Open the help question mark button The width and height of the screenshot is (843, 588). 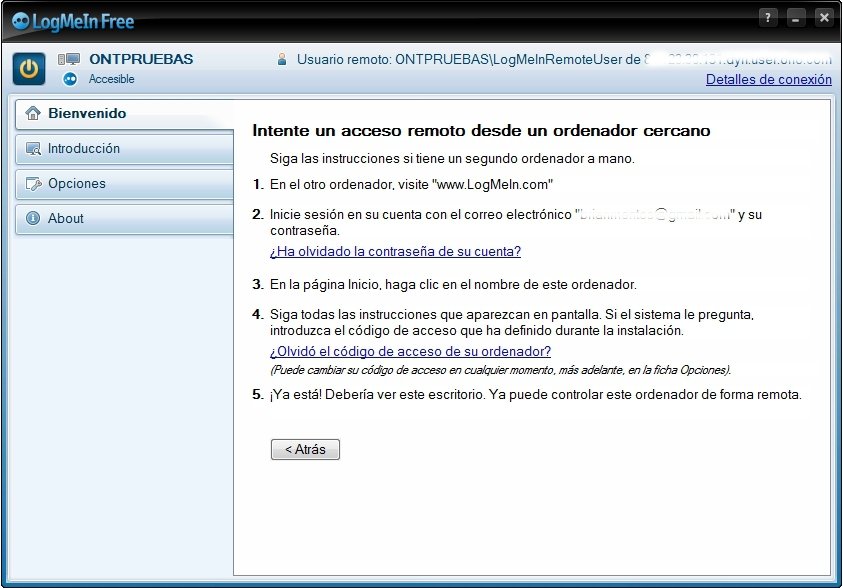coord(768,17)
